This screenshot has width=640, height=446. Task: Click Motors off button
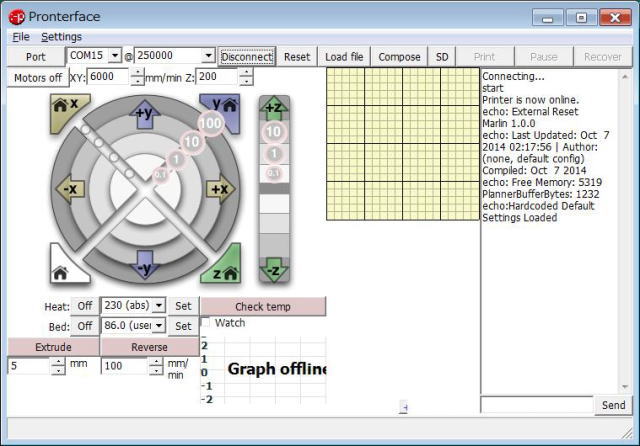[38, 78]
